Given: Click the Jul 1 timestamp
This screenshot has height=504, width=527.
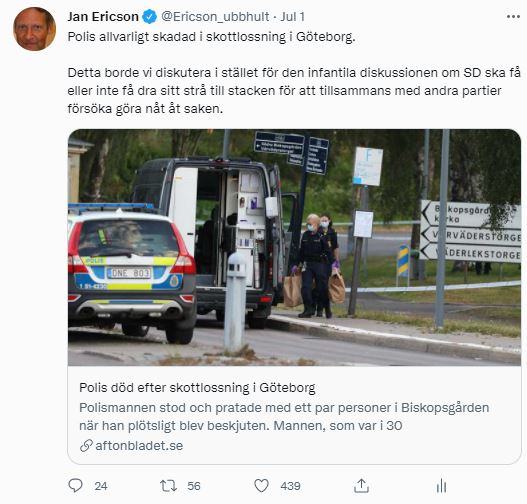Looking at the screenshot, I should (292, 16).
